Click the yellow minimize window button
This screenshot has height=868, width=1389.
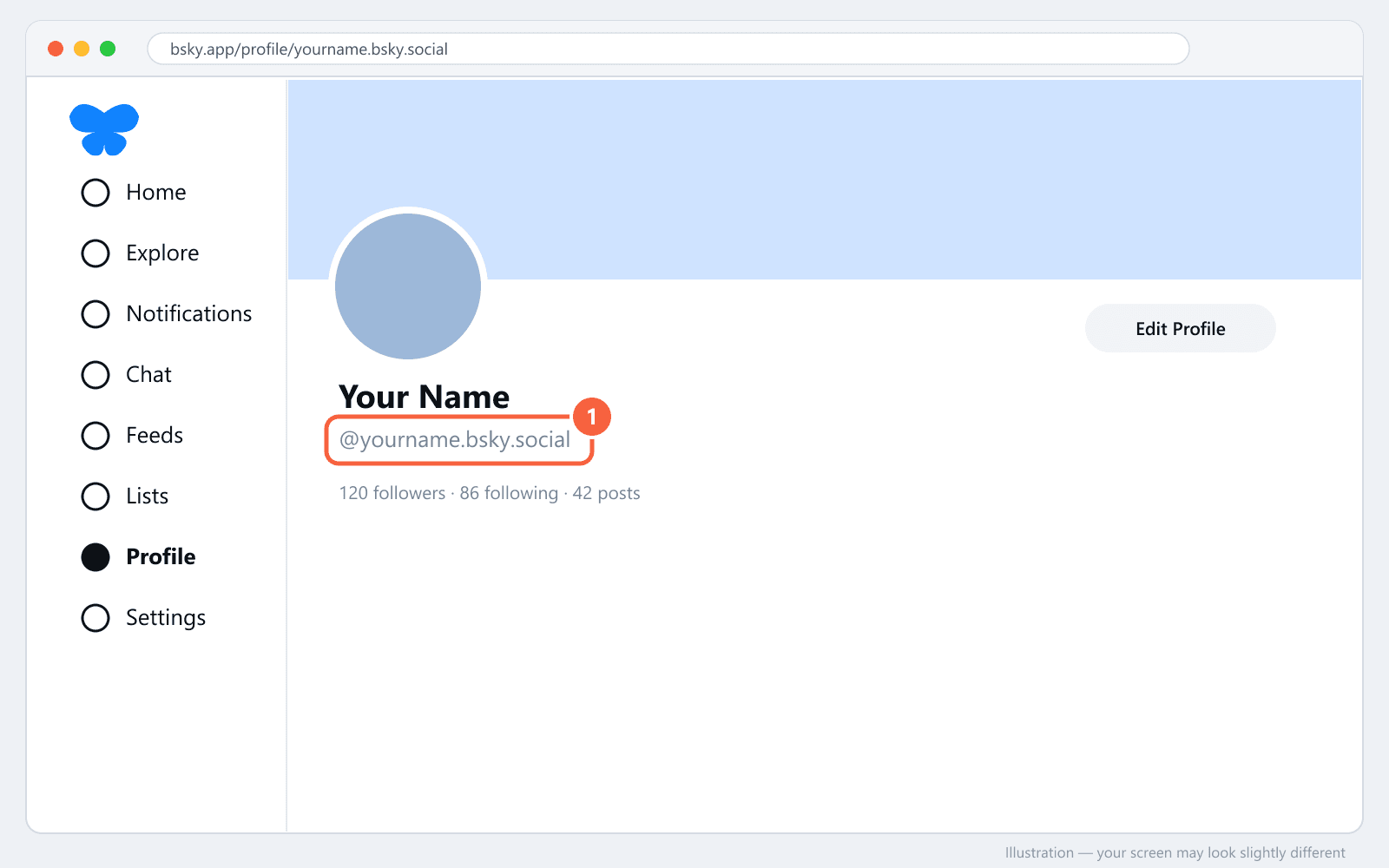click(x=82, y=49)
